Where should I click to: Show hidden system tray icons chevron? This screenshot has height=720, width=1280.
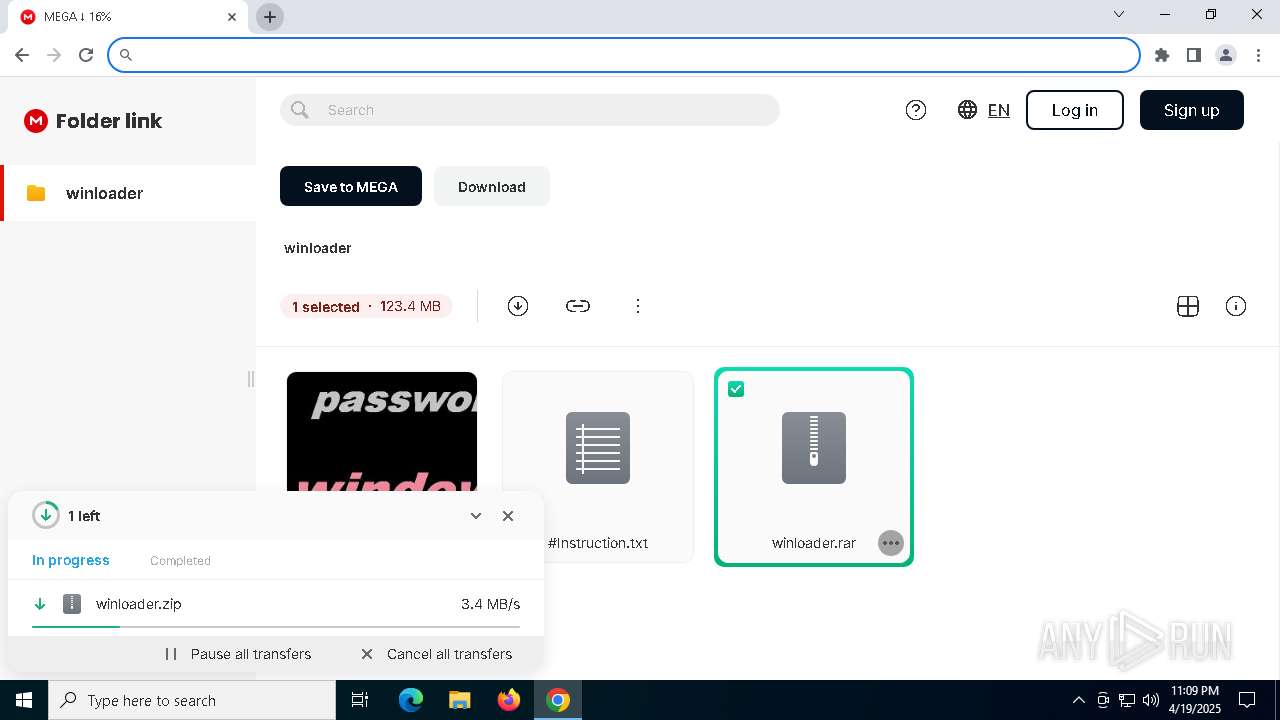[x=1078, y=700]
